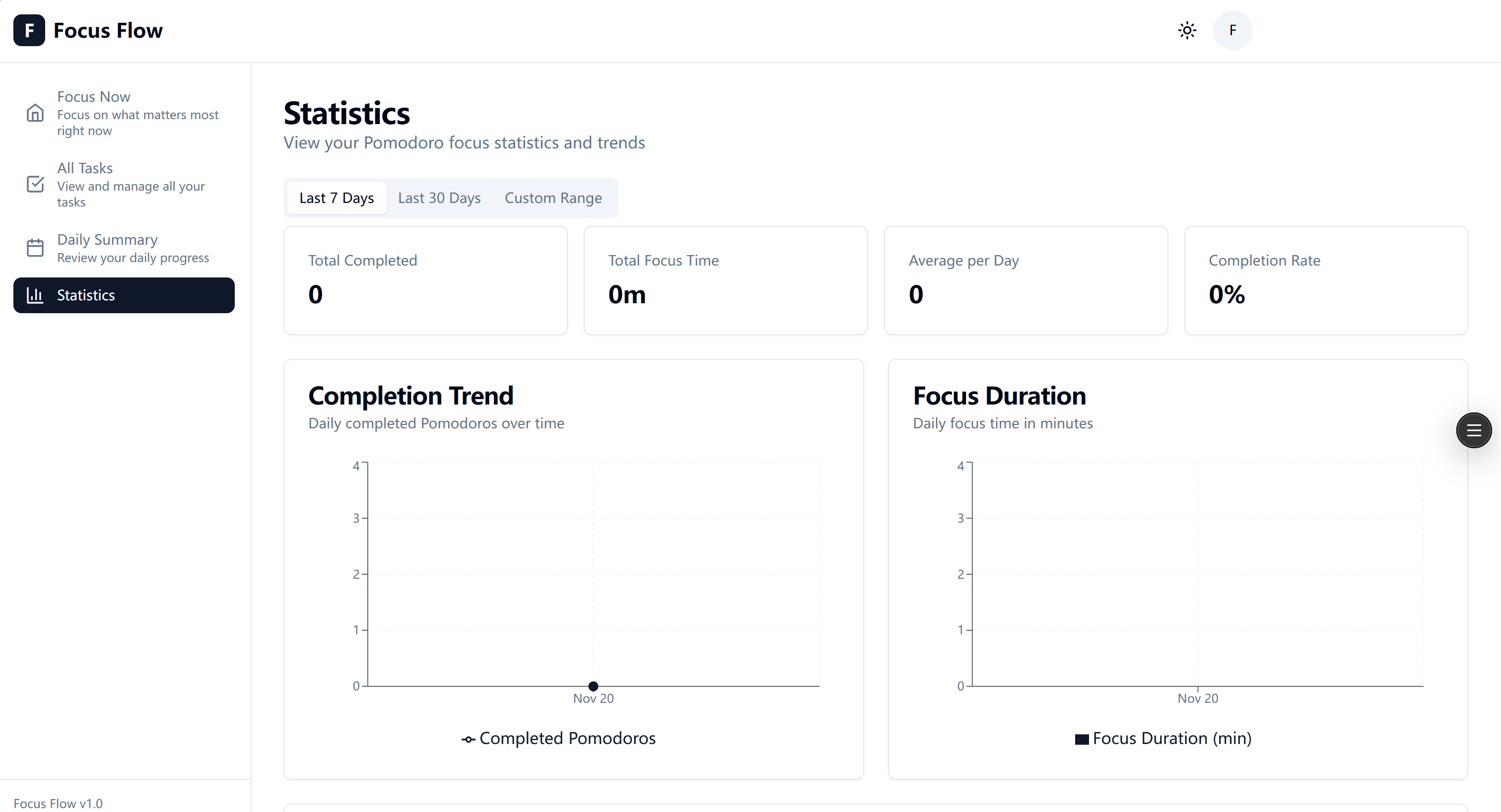The image size is (1501, 812).
Task: Open the profile avatar menu
Action: 1232,30
